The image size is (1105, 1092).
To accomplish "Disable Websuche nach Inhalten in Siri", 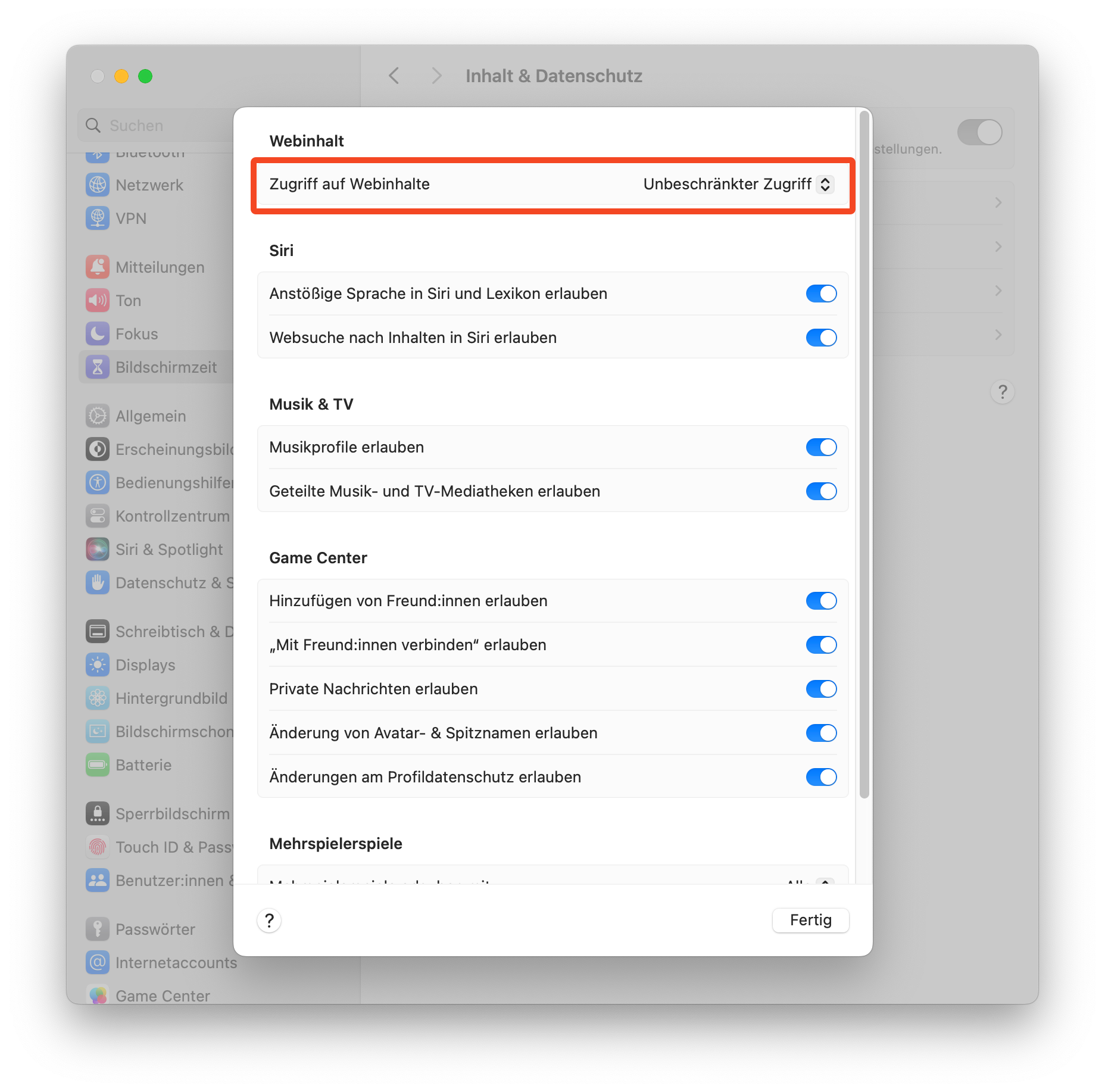I will click(821, 338).
